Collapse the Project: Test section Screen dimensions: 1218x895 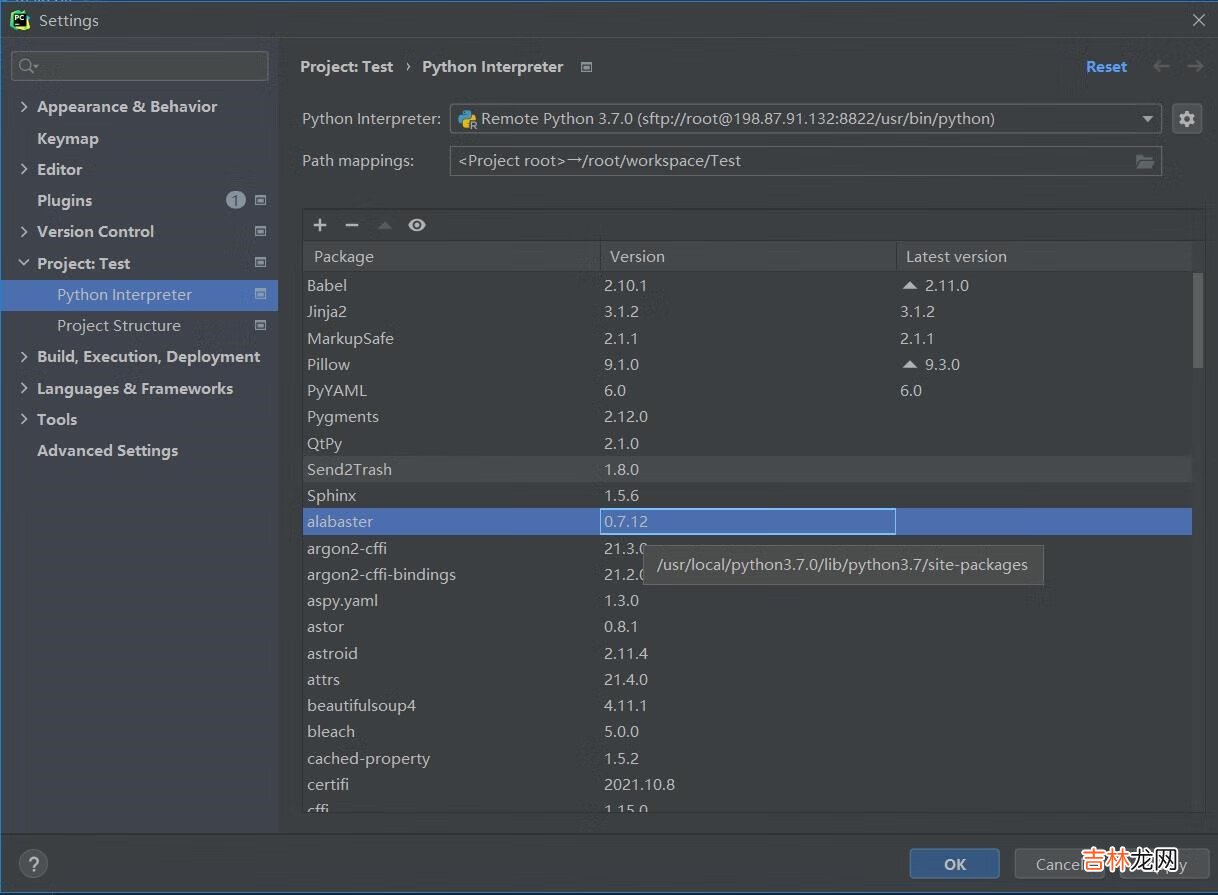(x=24, y=263)
